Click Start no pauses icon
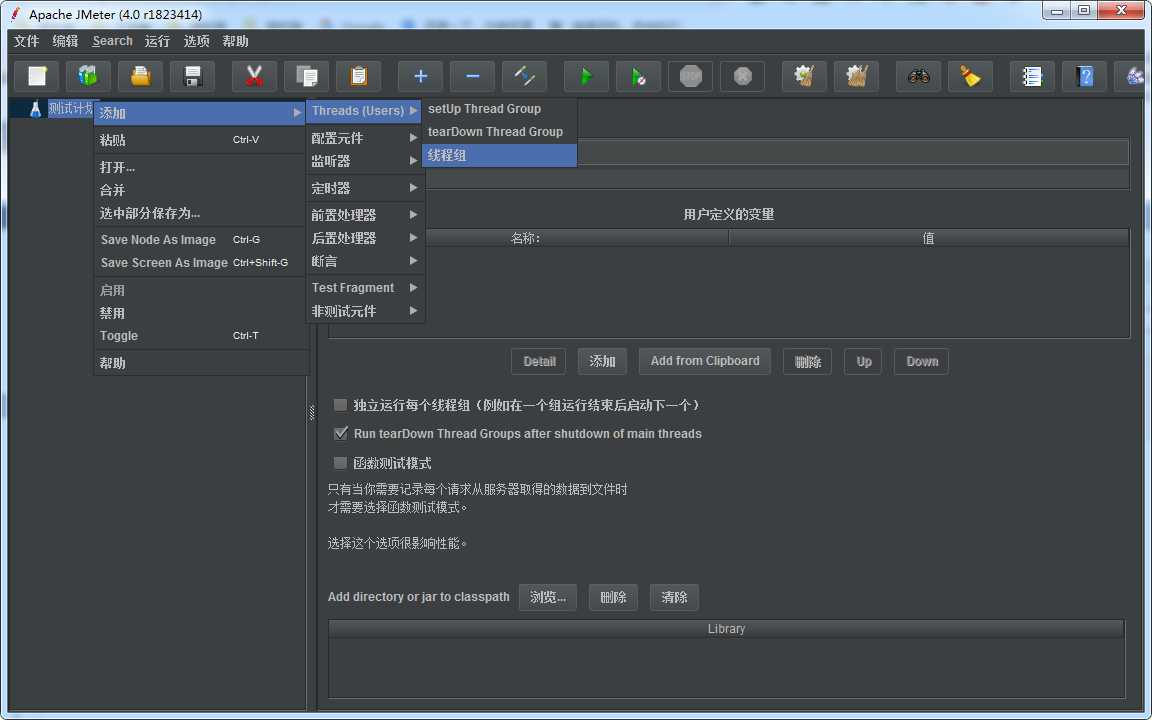The image size is (1152, 720). pyautogui.click(x=638, y=76)
